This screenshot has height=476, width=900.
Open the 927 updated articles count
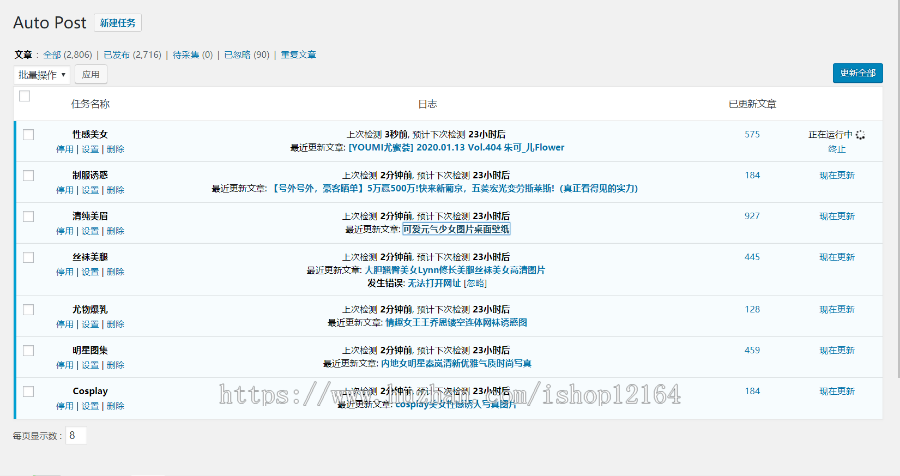tap(752, 216)
